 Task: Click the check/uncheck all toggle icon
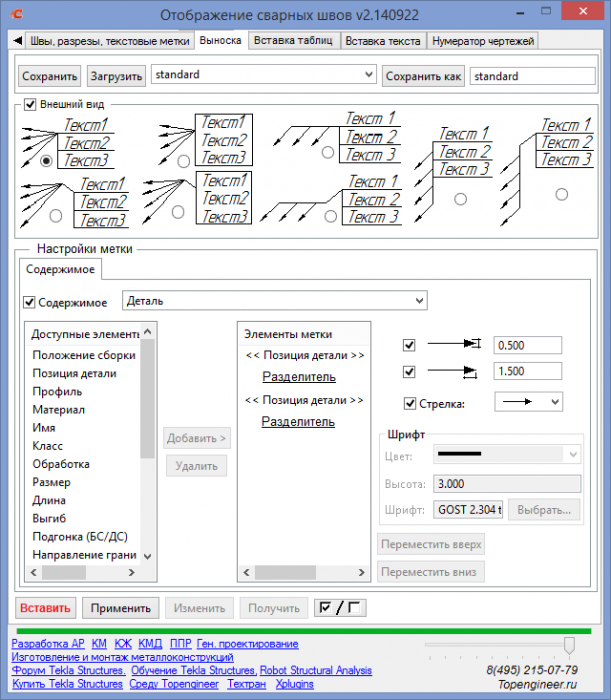[340, 608]
